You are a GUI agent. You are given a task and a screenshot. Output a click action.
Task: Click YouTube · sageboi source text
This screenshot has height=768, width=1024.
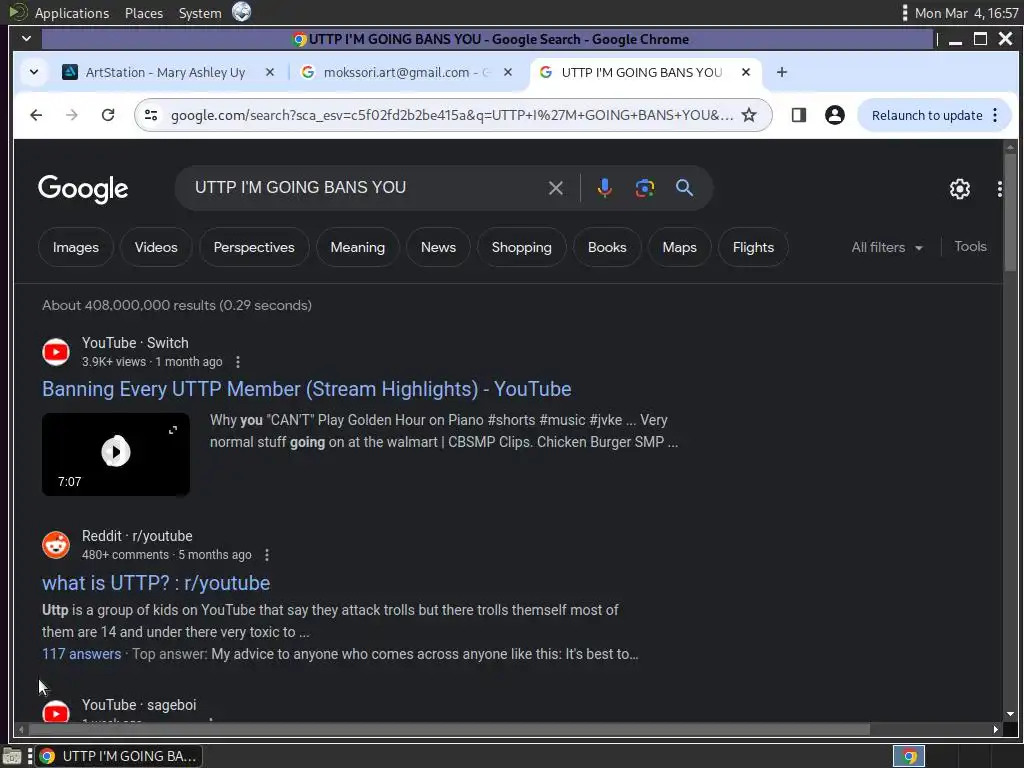click(x=139, y=705)
